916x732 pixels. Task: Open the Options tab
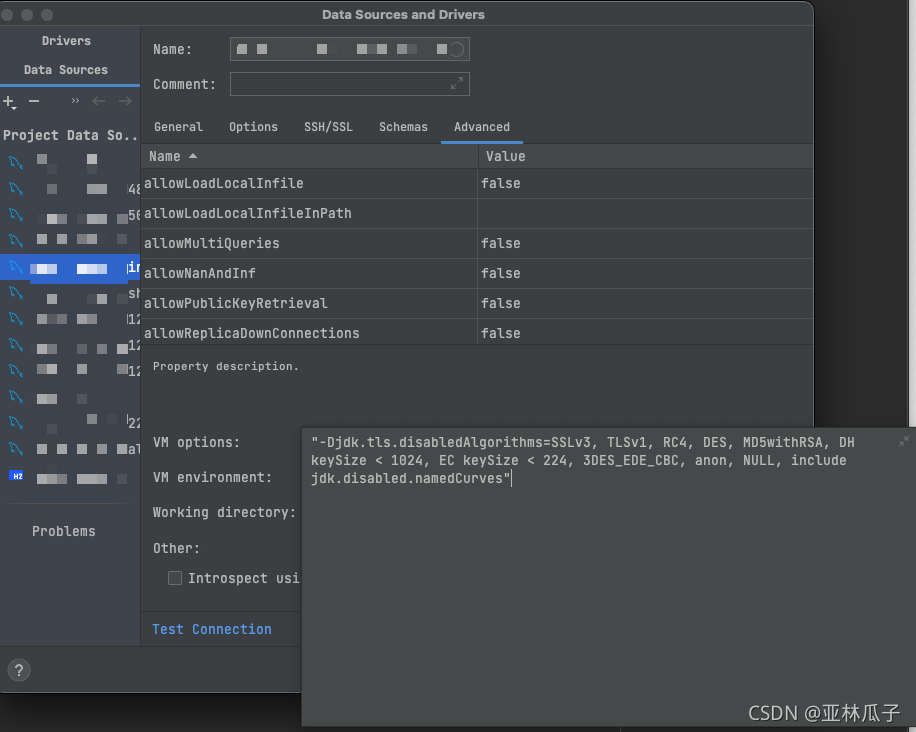253,127
